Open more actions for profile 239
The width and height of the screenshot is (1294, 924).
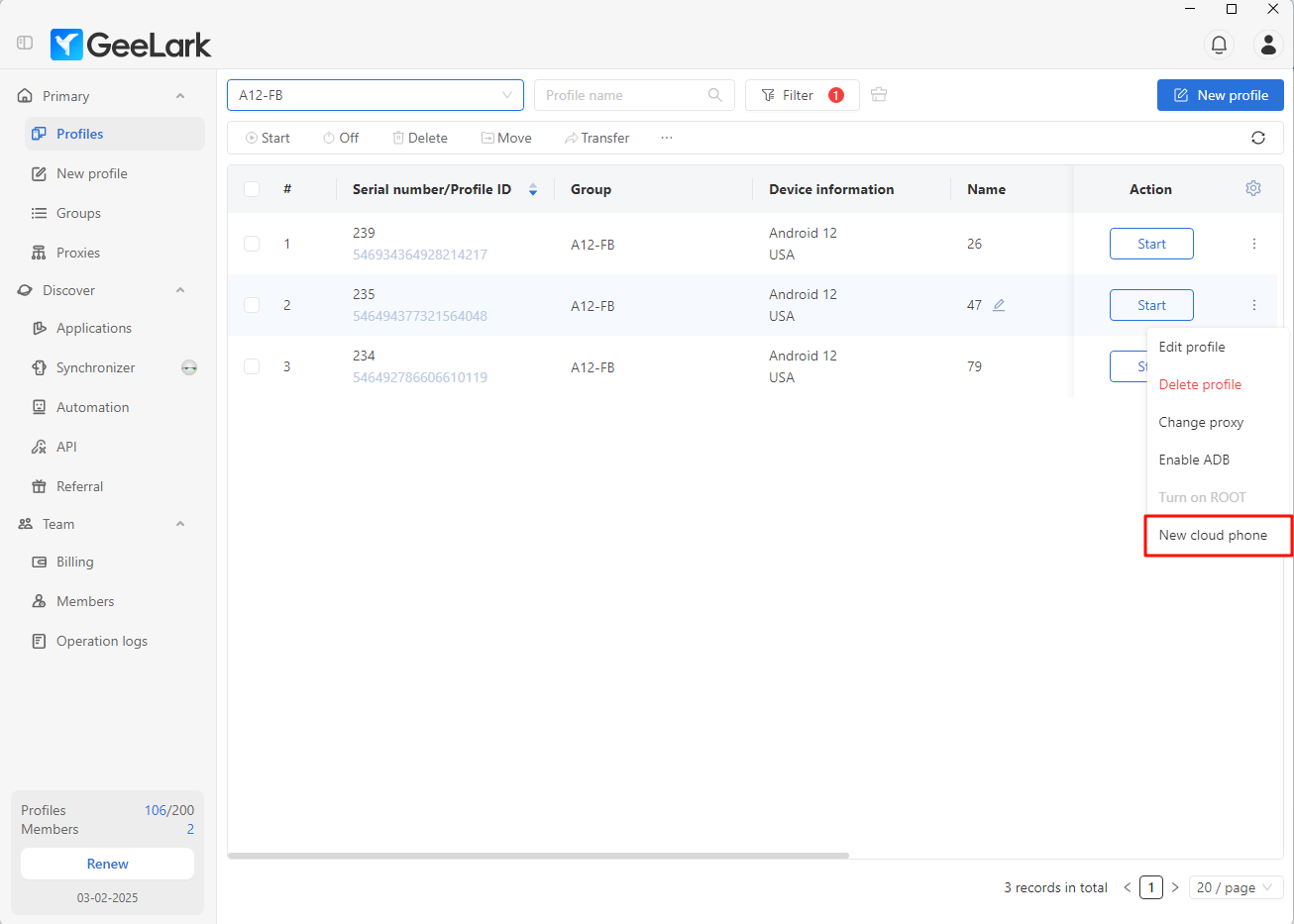1254,244
